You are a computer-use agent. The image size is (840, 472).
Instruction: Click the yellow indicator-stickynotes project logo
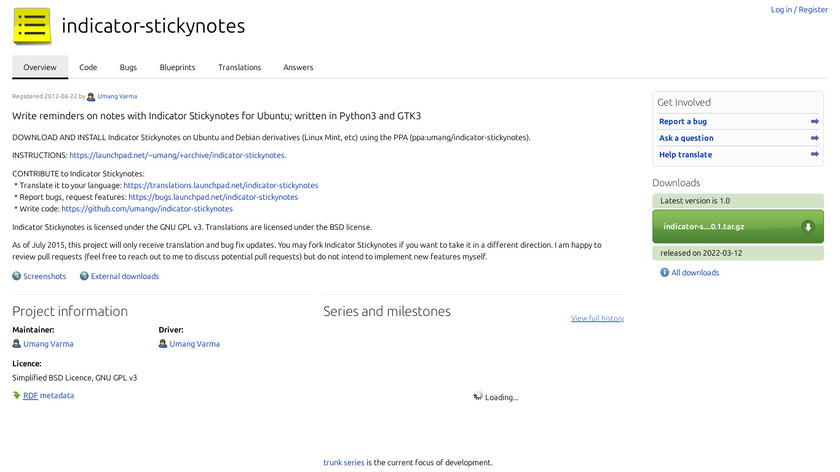pyautogui.click(x=32, y=26)
